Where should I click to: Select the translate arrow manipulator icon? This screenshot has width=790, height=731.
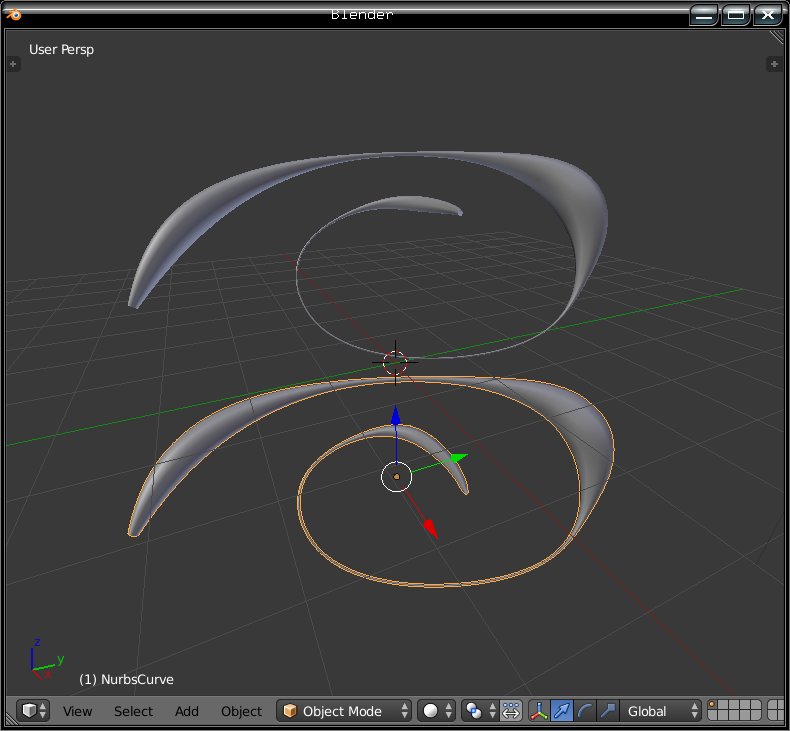[563, 711]
